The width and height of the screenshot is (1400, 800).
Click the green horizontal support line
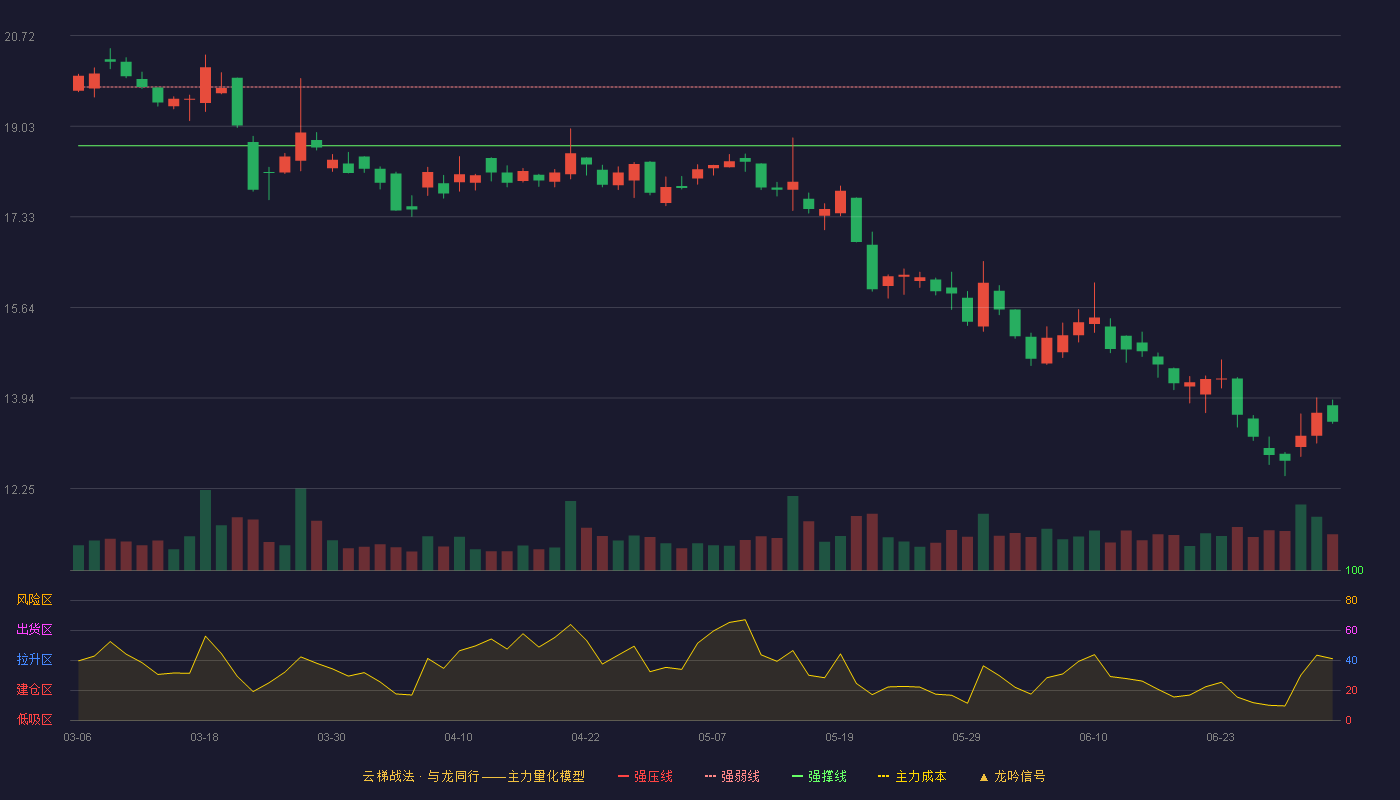(x=709, y=146)
